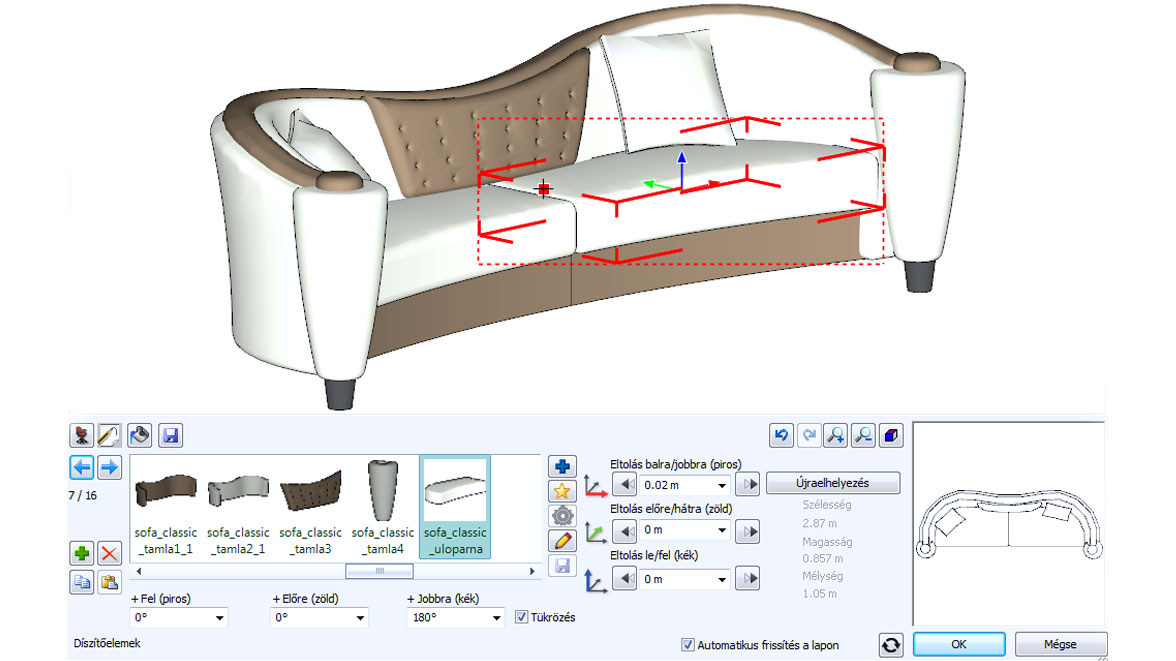Click the 0.857 m height value

(x=822, y=559)
